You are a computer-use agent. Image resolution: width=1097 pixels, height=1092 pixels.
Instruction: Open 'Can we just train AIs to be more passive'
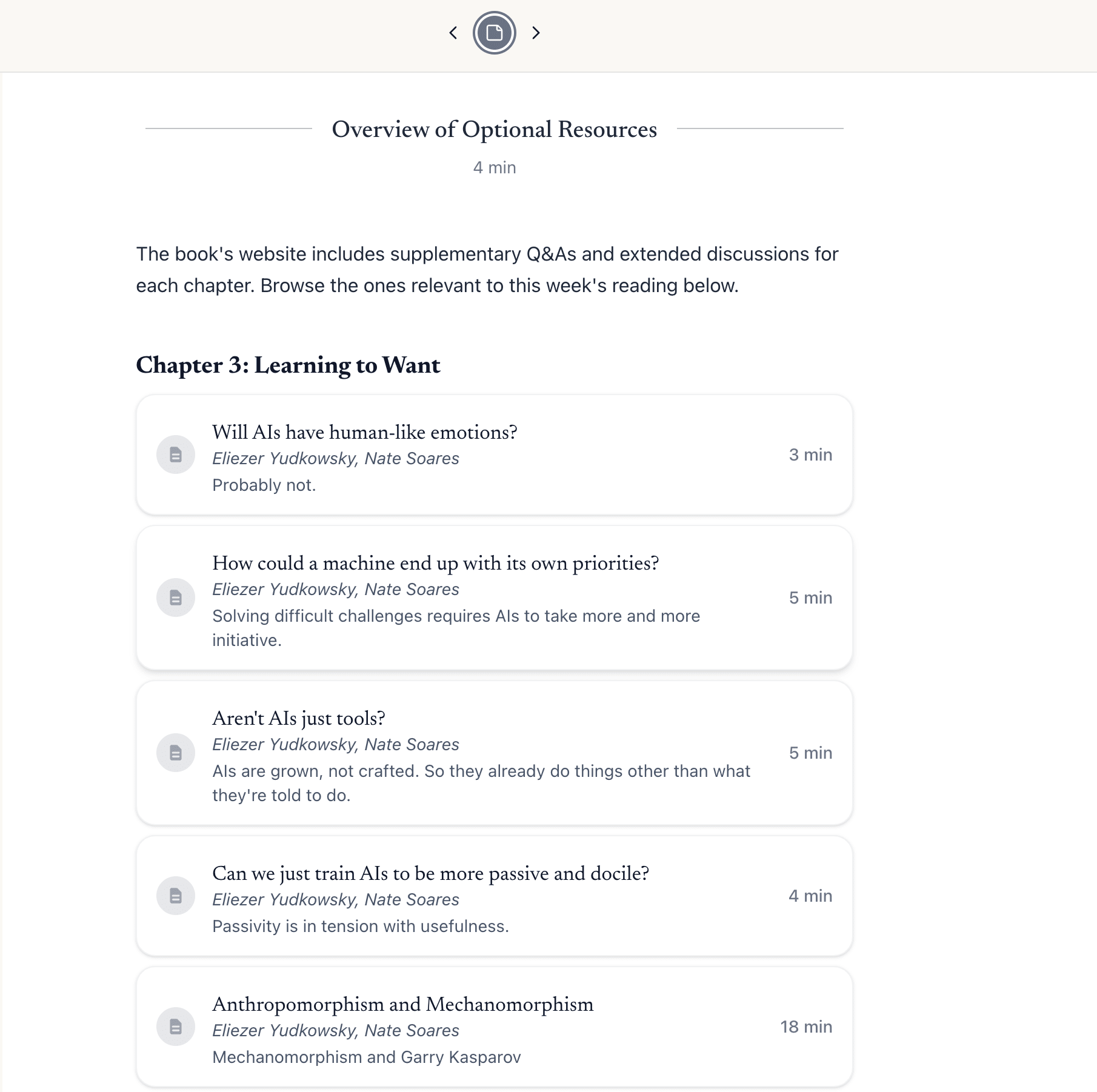[x=430, y=873]
